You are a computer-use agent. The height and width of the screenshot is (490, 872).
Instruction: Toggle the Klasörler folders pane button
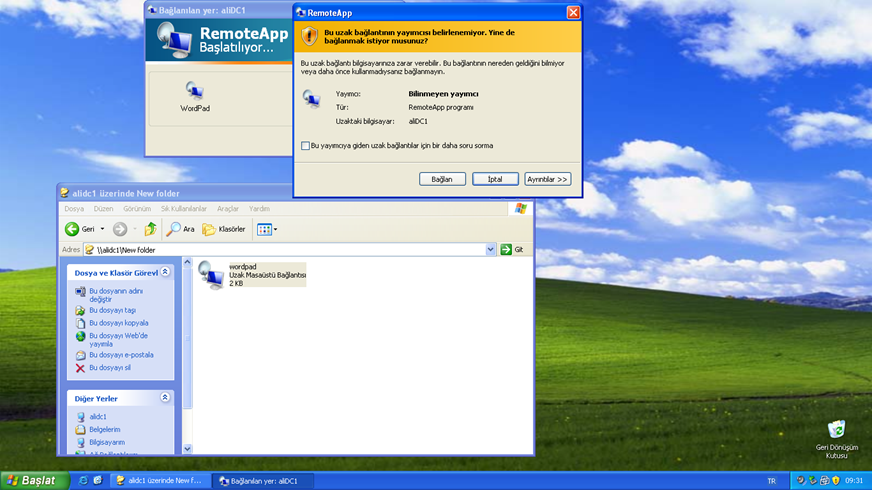click(224, 229)
